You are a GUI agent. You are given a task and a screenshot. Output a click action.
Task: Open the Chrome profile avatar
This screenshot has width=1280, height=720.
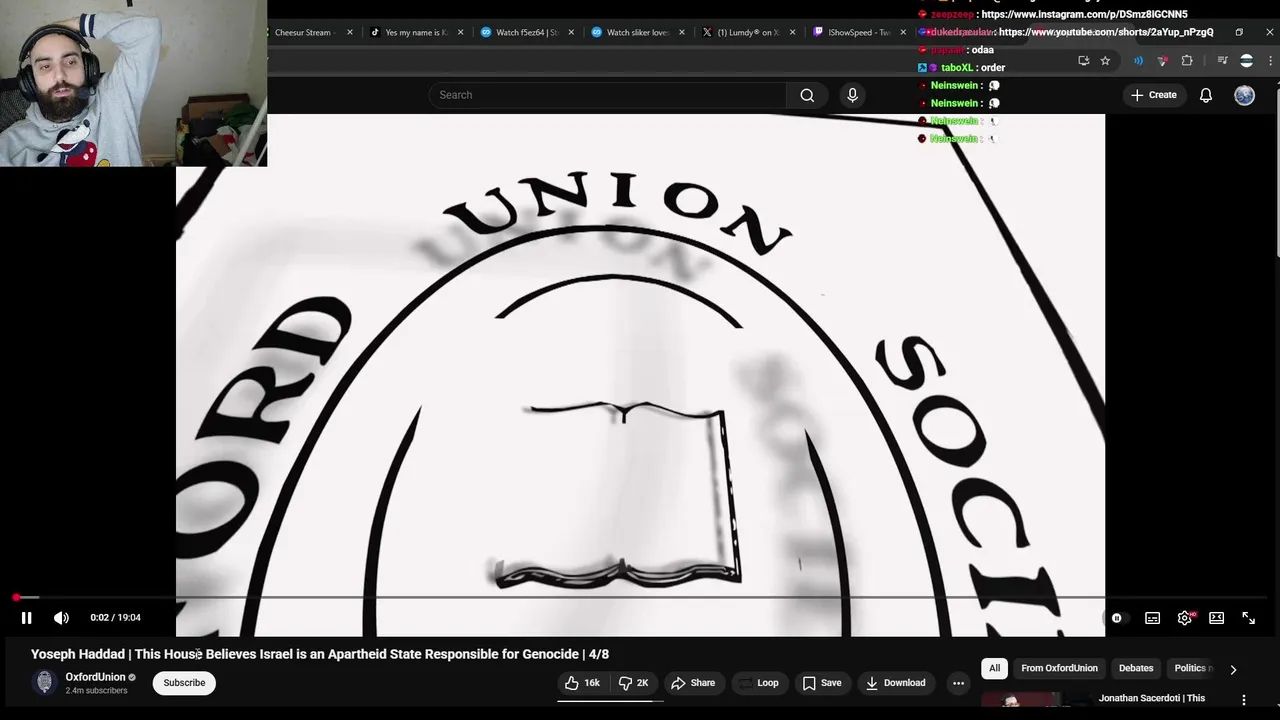coord(1246,61)
